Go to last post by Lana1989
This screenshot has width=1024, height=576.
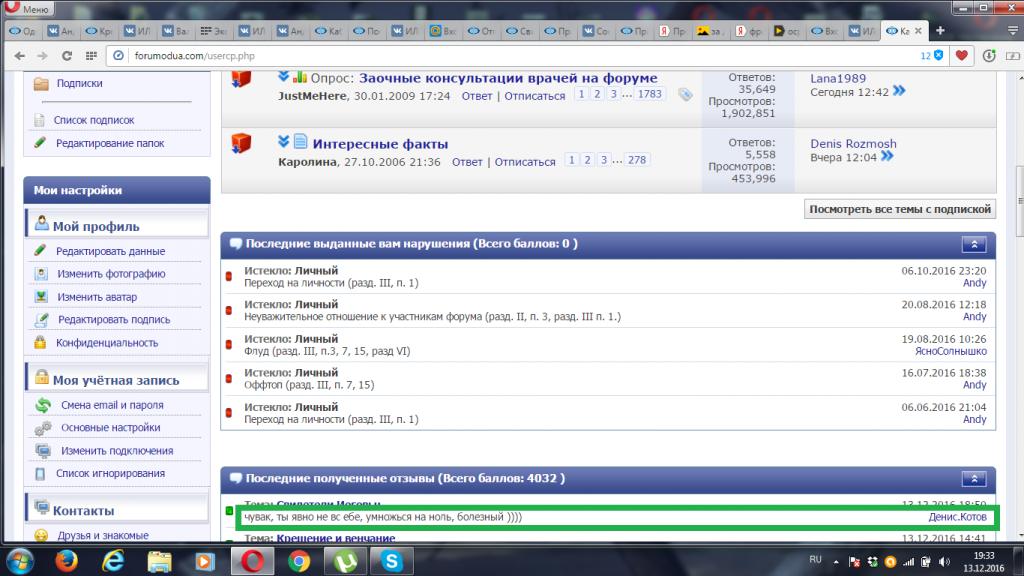(x=899, y=91)
